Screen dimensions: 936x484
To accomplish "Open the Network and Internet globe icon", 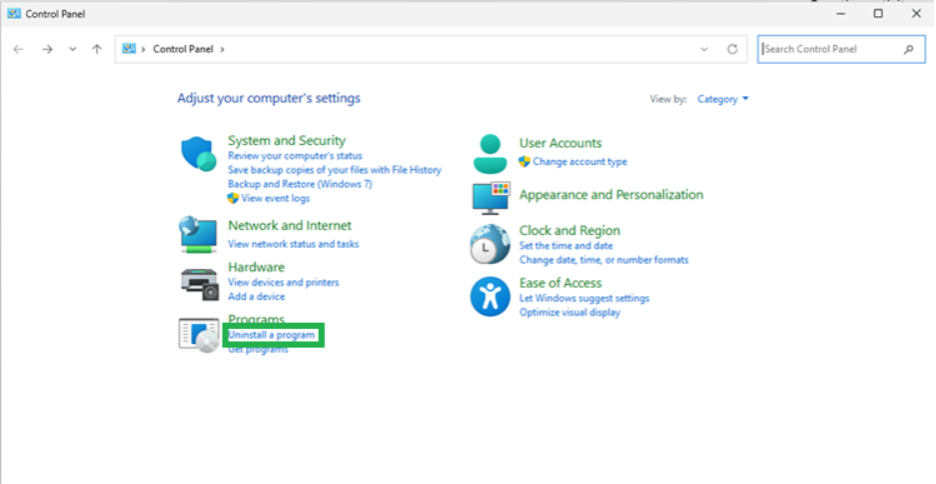I will (x=198, y=235).
